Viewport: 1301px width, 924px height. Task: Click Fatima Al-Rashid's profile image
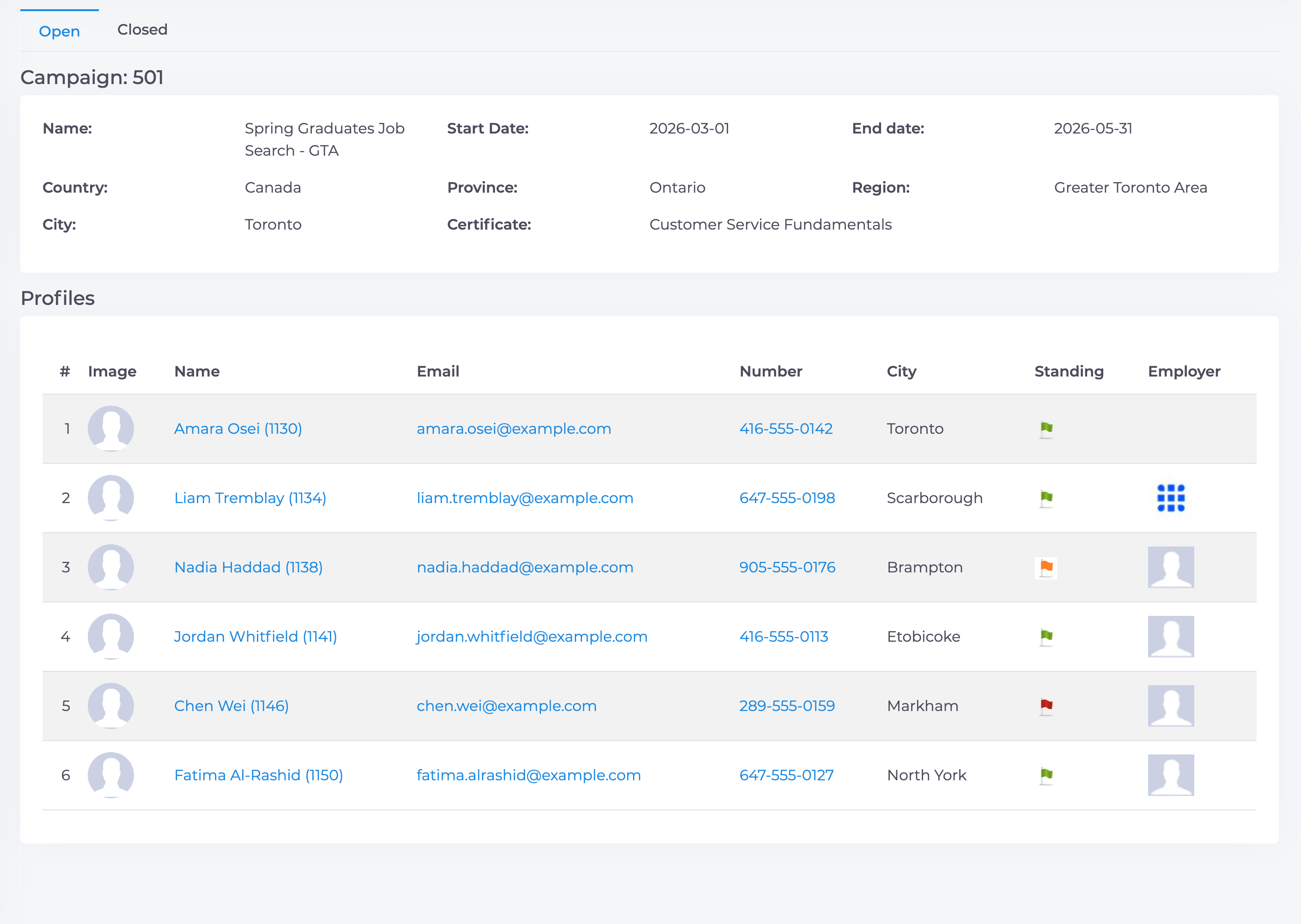pyautogui.click(x=111, y=776)
